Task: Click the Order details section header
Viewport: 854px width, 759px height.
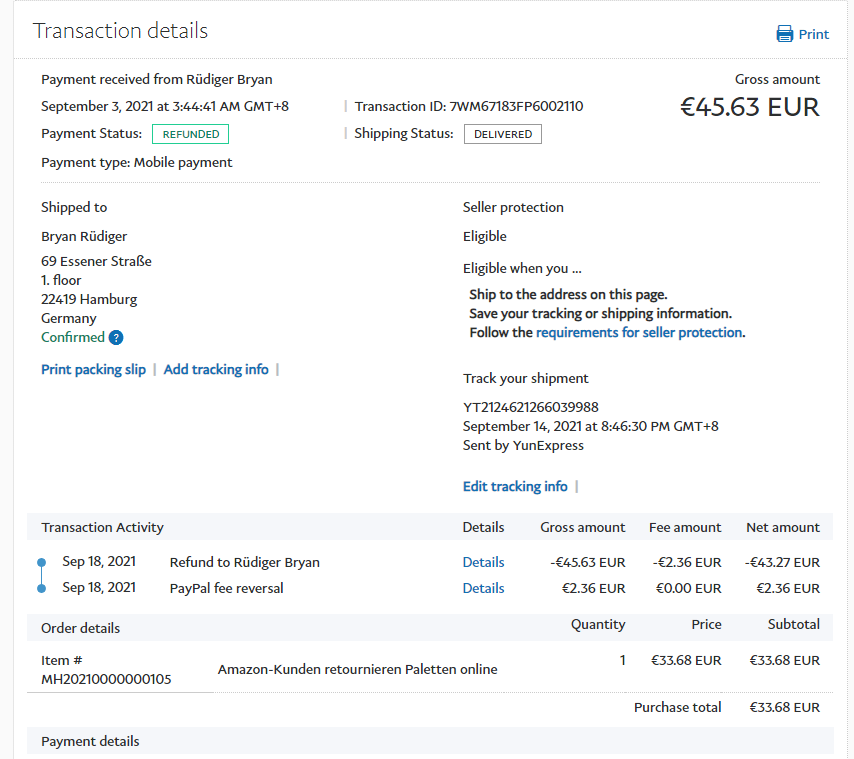Action: [x=80, y=628]
